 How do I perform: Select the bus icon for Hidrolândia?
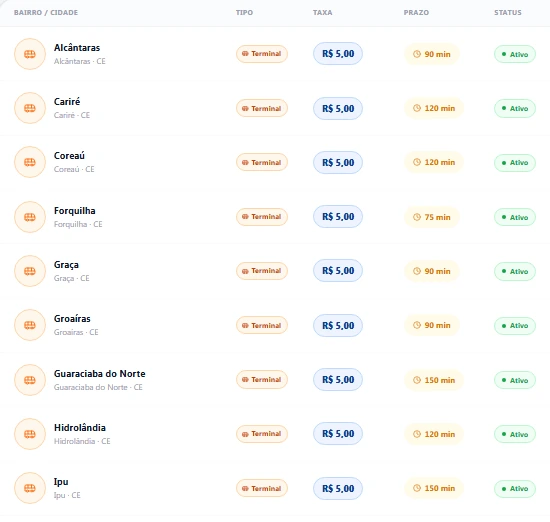point(30,434)
